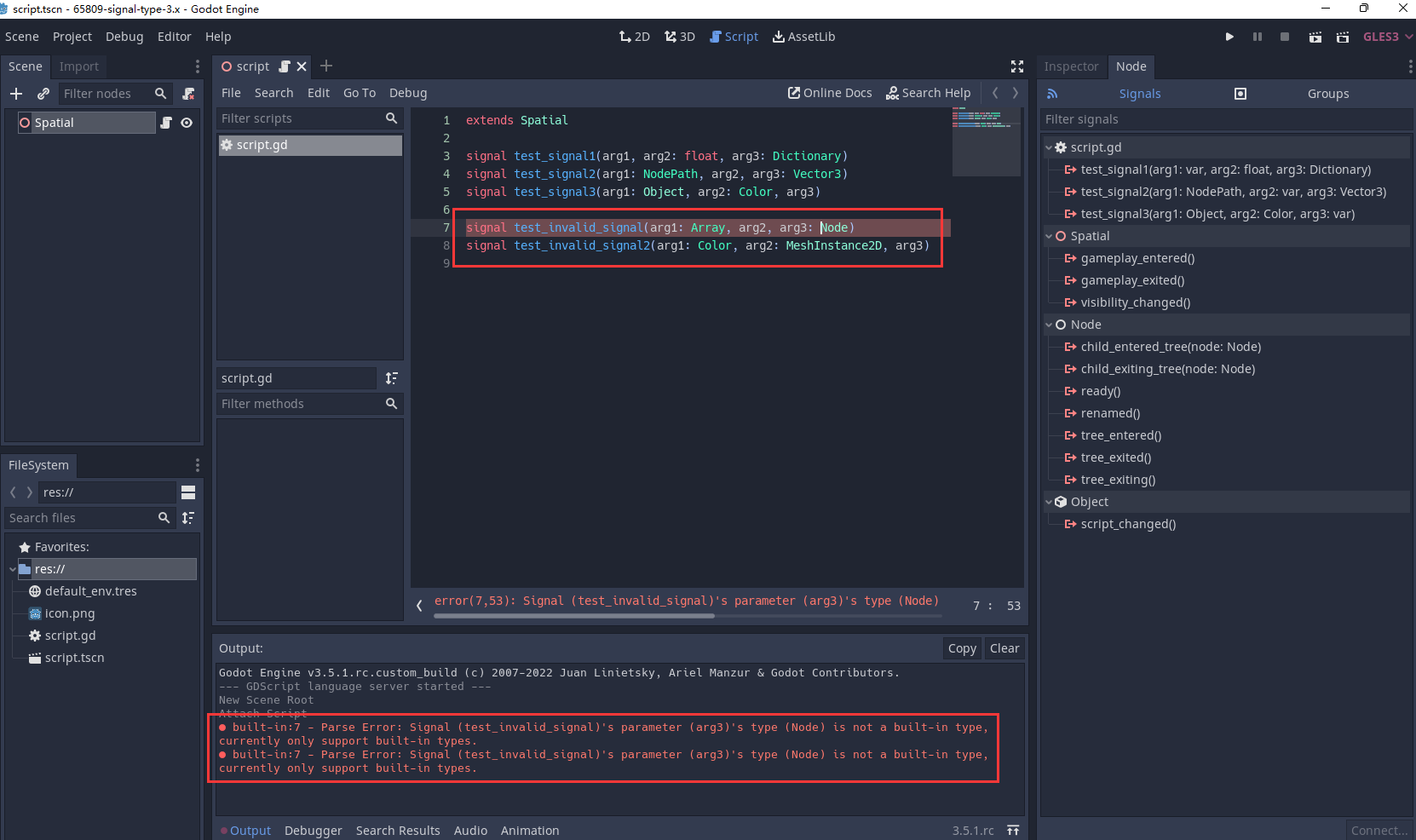Pause the running scene
Screen dimensions: 1416x840
1257,37
